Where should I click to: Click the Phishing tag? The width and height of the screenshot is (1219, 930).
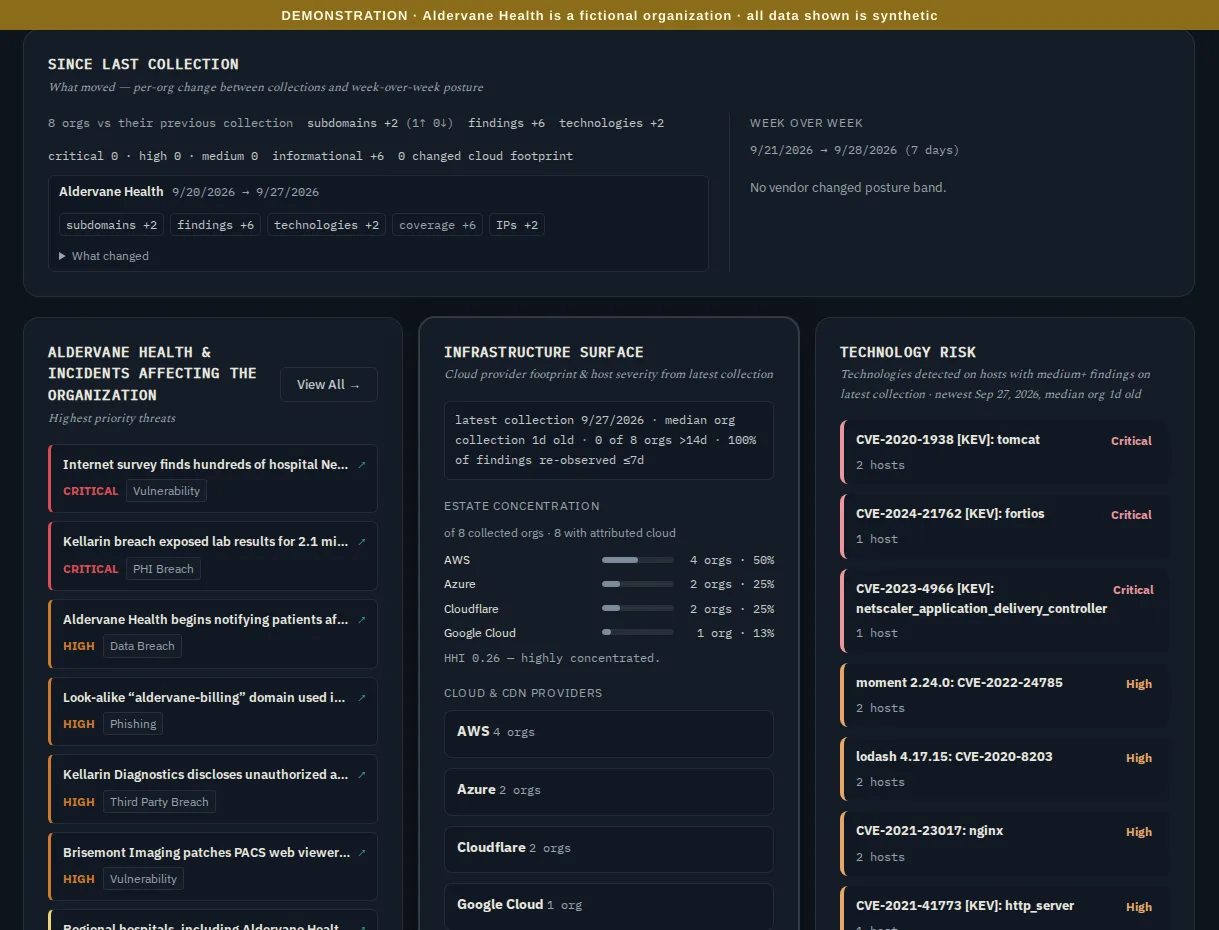point(133,724)
